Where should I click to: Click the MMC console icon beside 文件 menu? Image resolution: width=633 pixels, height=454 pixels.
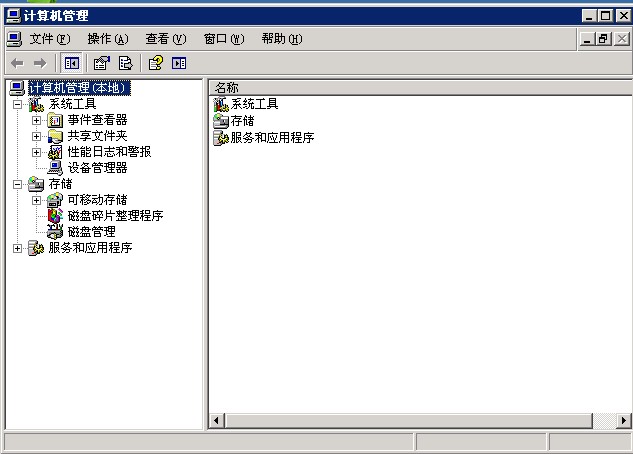click(15, 39)
